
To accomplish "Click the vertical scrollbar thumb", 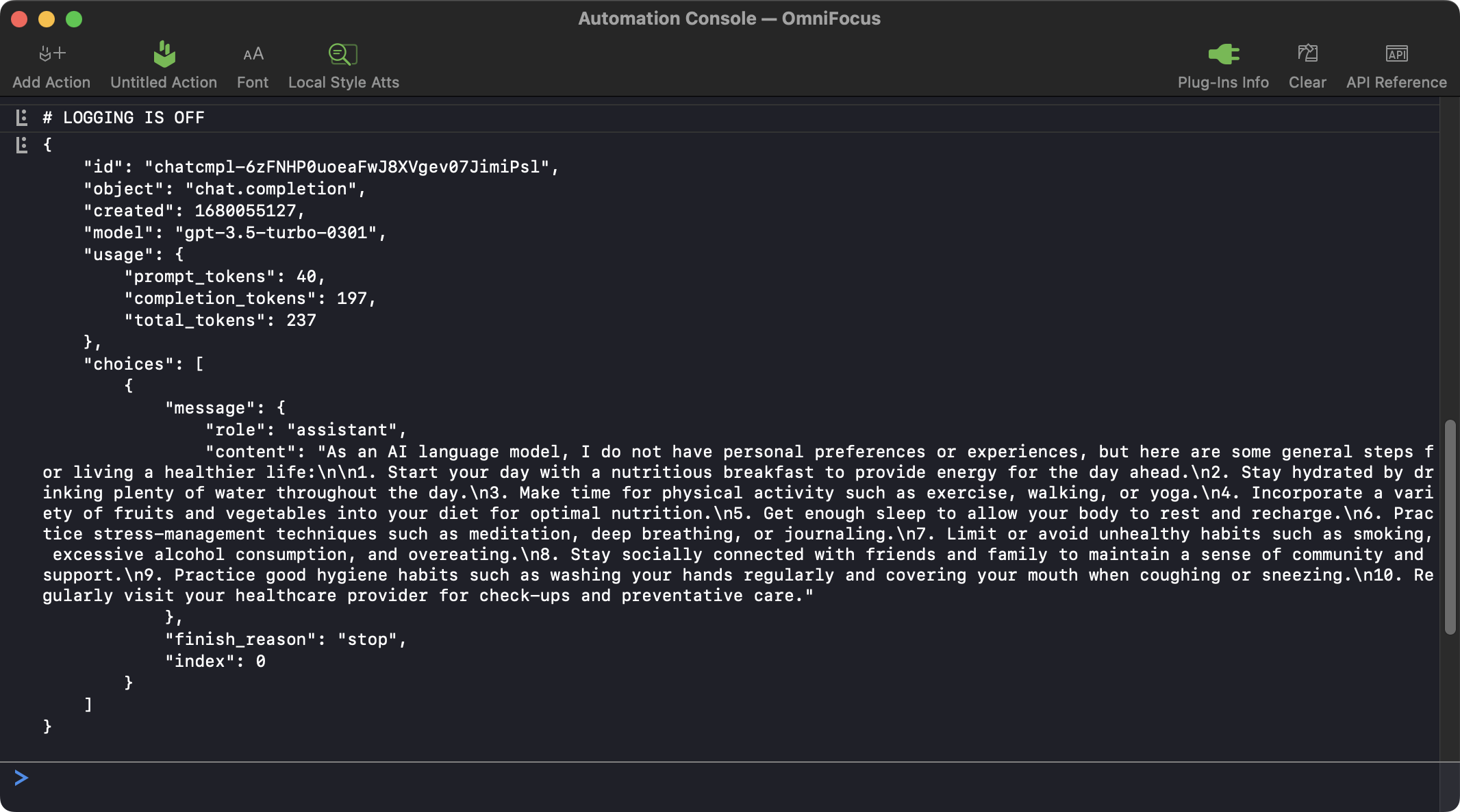I will click(1450, 527).
